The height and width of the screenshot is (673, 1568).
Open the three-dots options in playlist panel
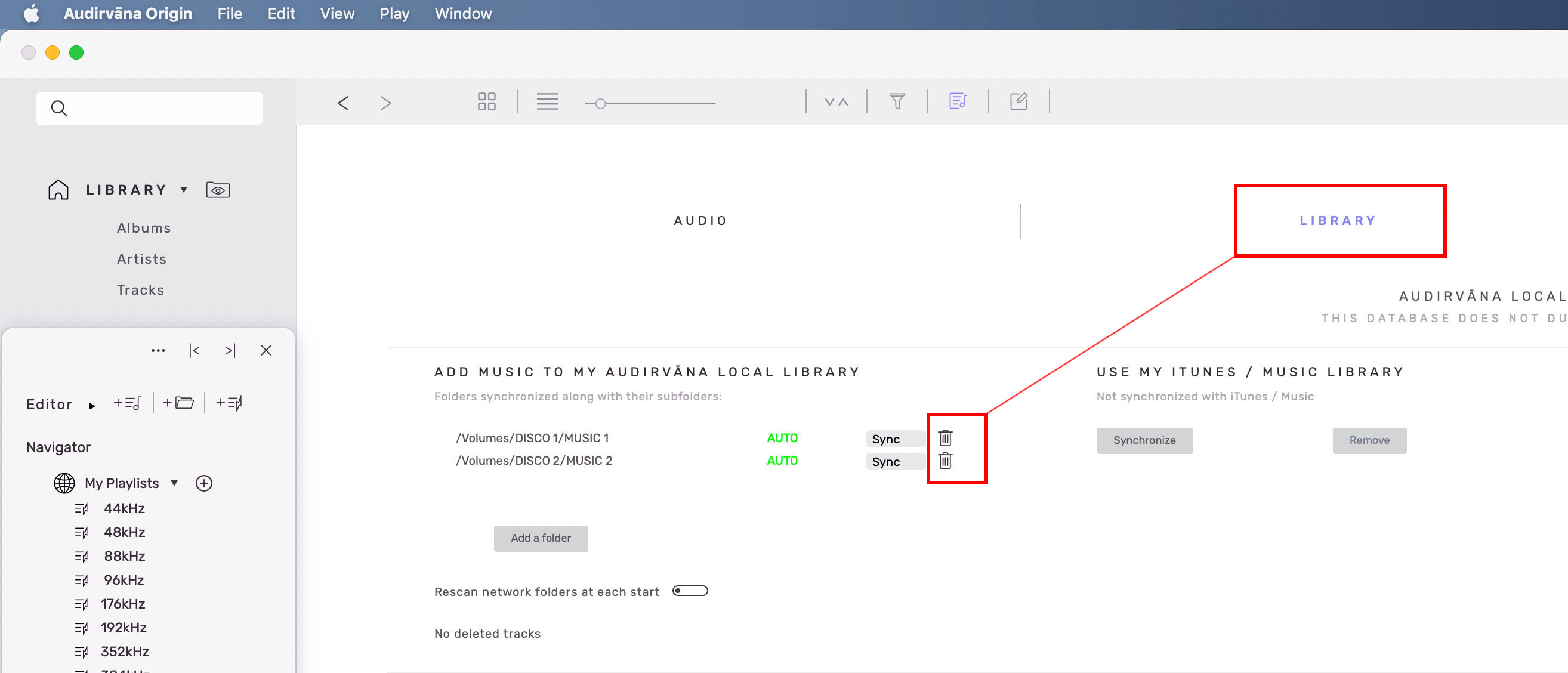(158, 350)
